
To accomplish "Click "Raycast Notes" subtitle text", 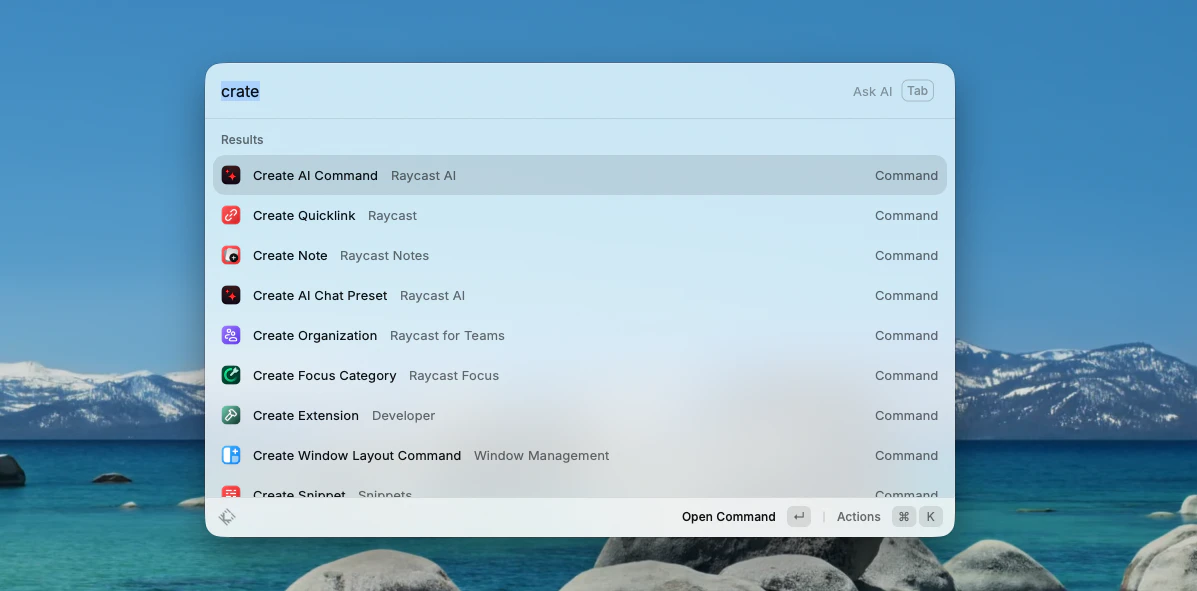I will (x=384, y=256).
